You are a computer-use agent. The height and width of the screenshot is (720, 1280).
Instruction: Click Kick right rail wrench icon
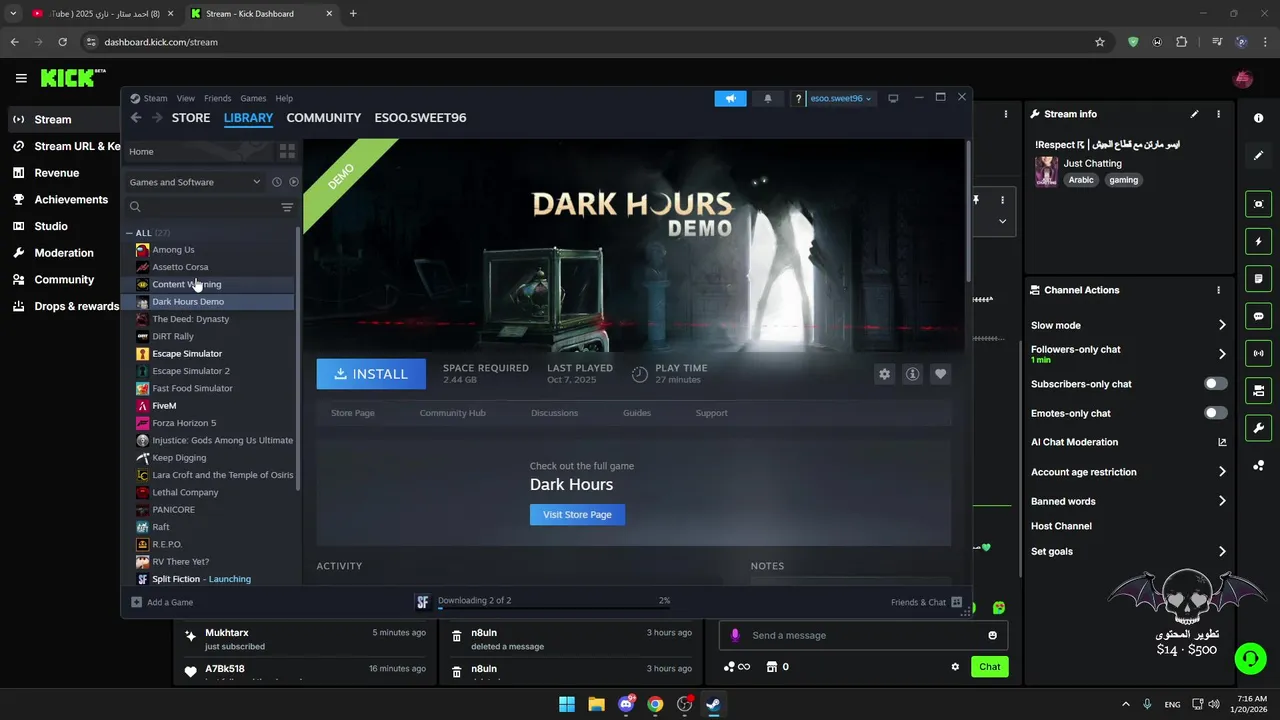click(1258, 428)
